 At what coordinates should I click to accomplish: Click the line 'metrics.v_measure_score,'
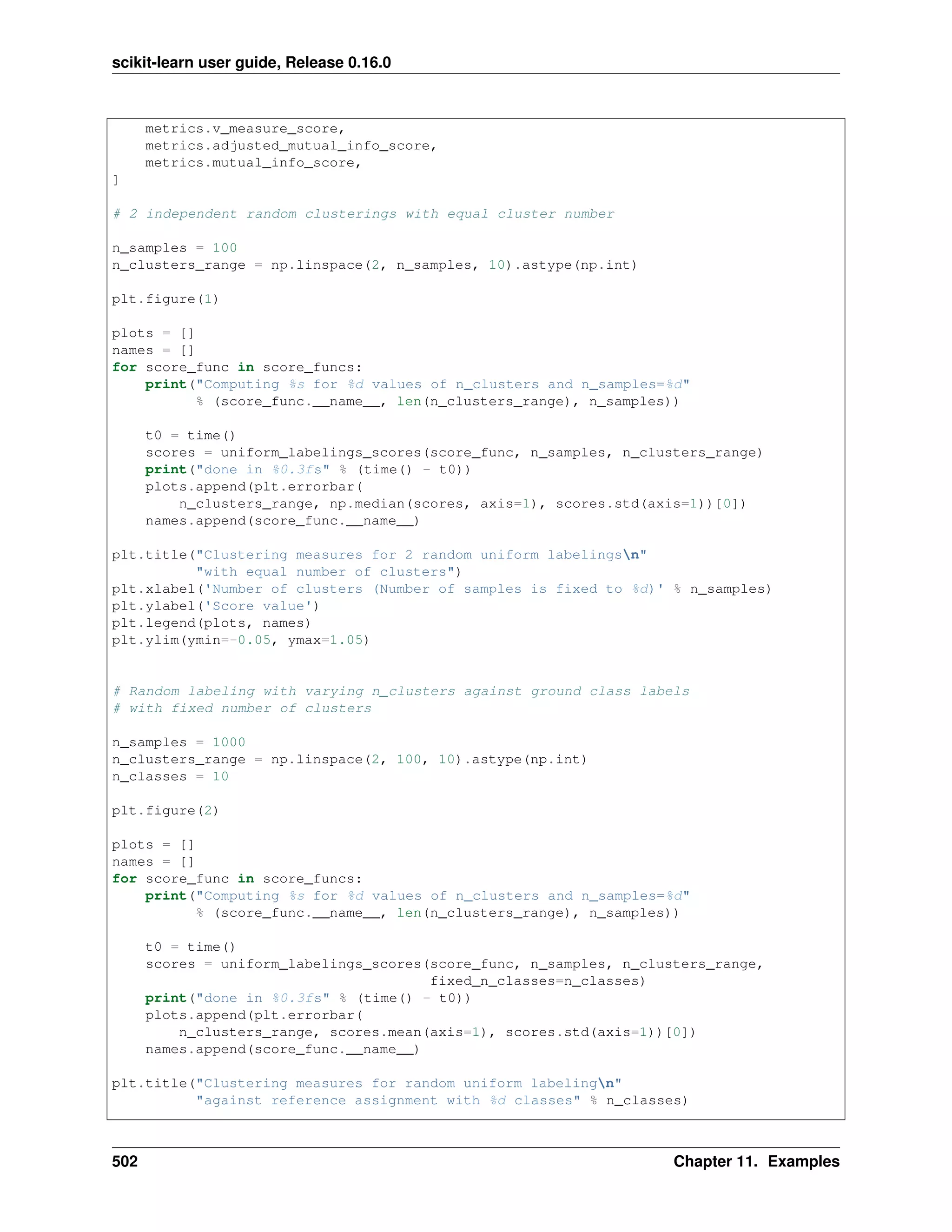(245, 129)
